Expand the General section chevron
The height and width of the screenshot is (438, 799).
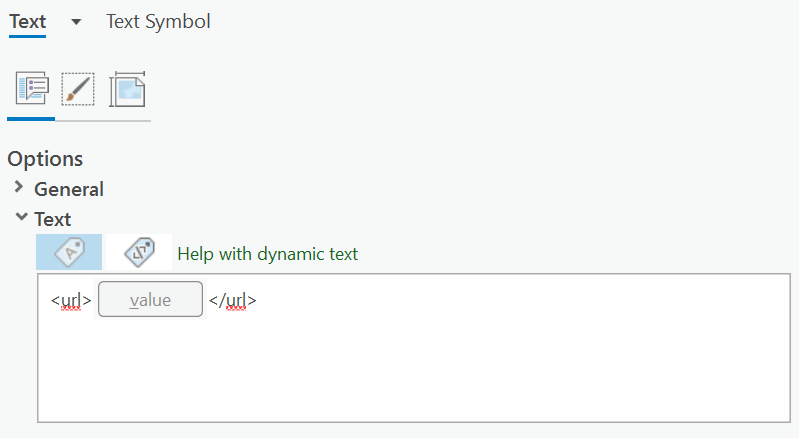[x=19, y=188]
